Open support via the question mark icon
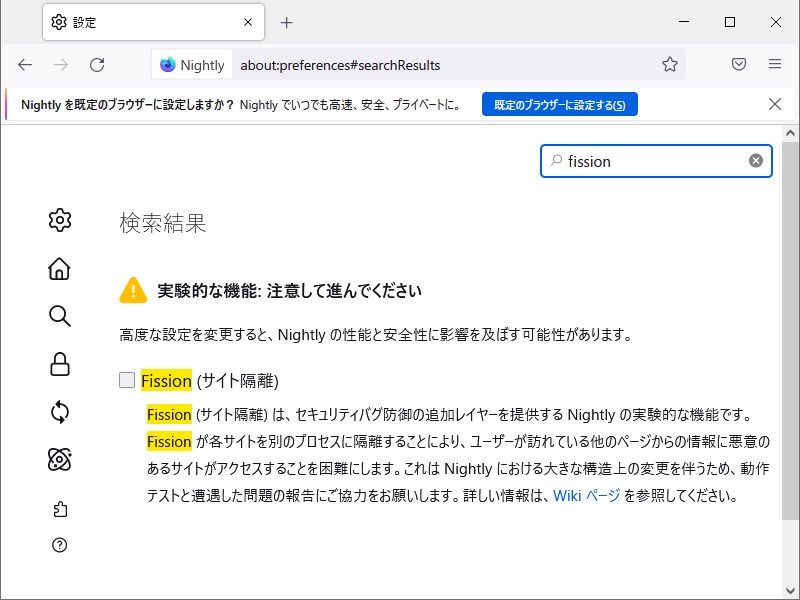This screenshot has width=800, height=600. (x=60, y=545)
